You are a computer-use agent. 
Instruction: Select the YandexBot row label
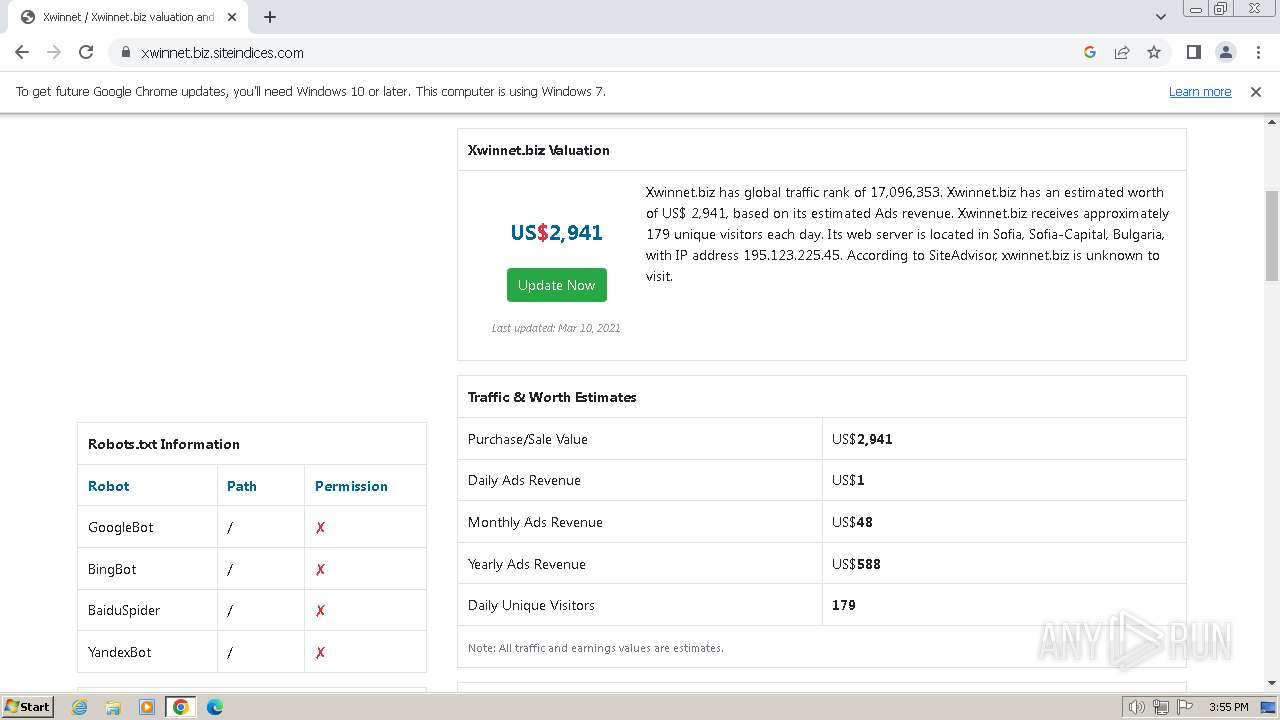coord(120,652)
